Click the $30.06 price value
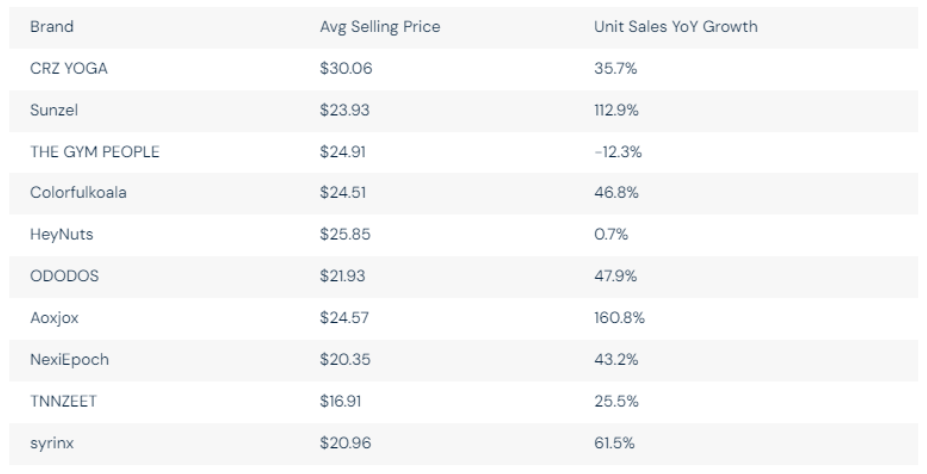 click(x=343, y=69)
